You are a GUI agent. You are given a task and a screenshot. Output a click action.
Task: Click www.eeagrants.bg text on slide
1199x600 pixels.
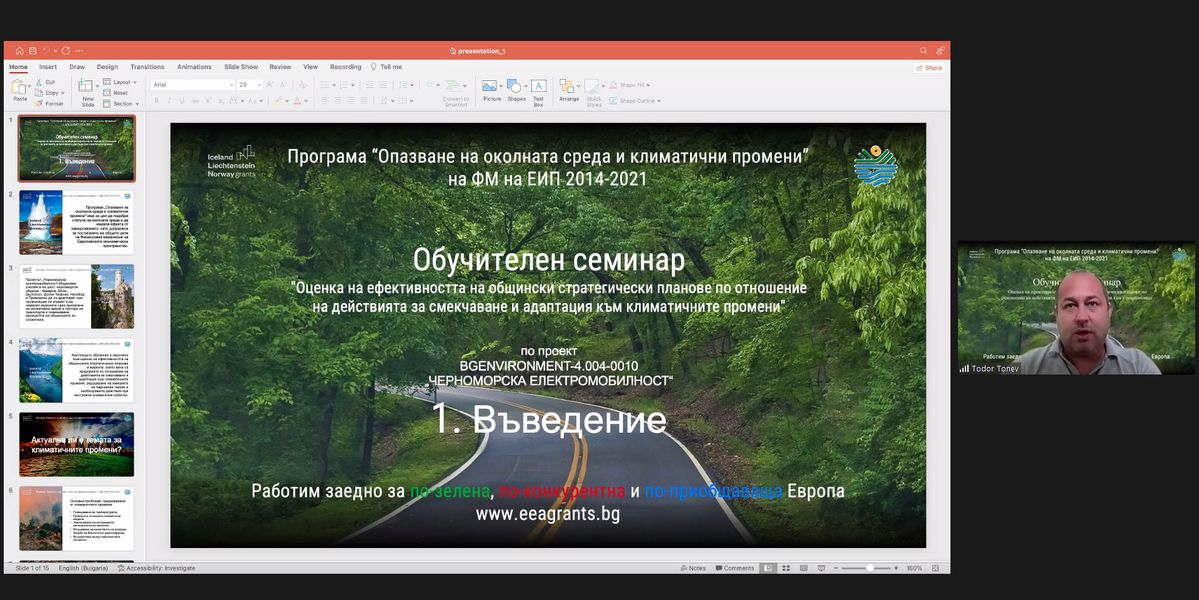548,514
